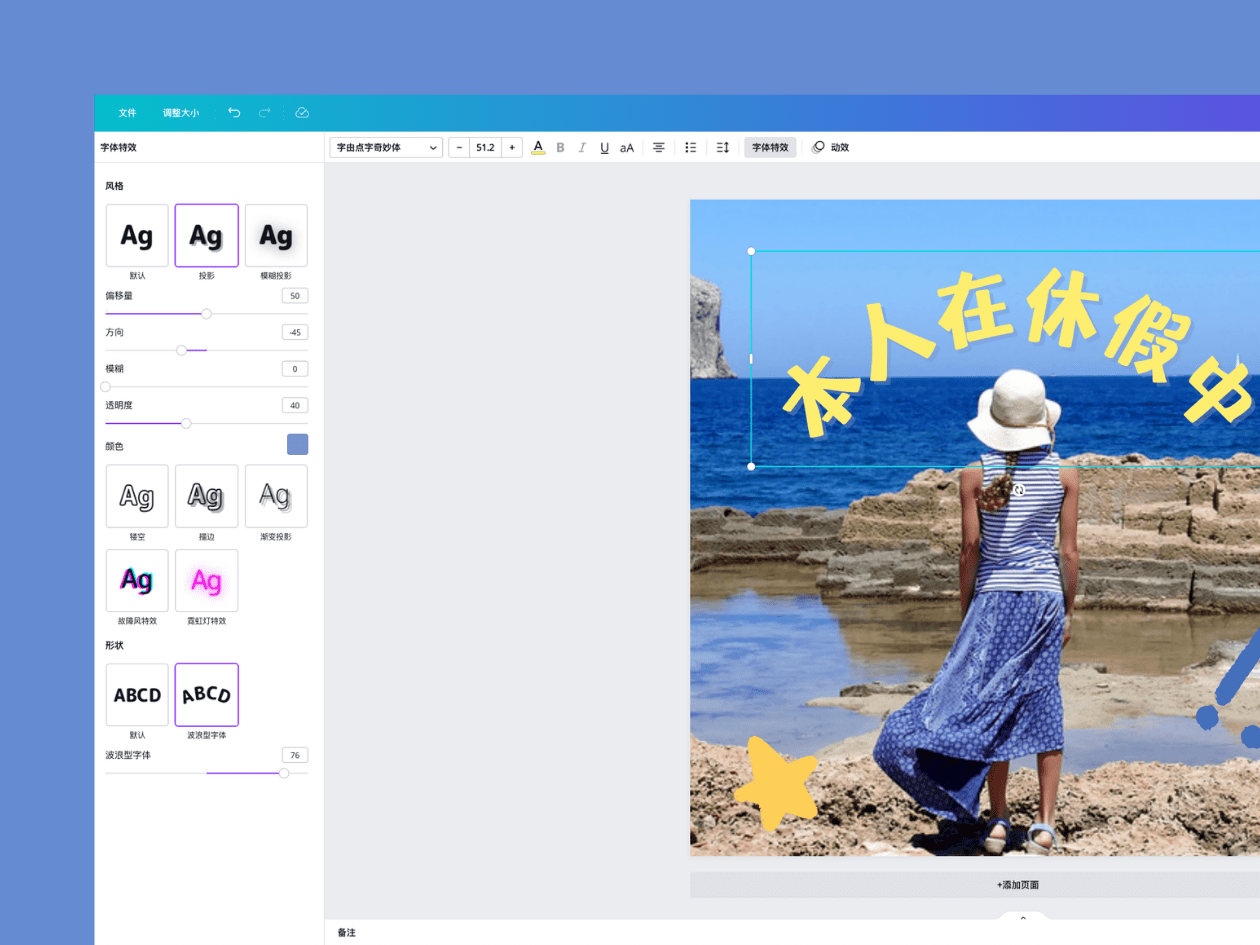Redo the last action
Screen dimensions: 1260x945
tap(265, 113)
